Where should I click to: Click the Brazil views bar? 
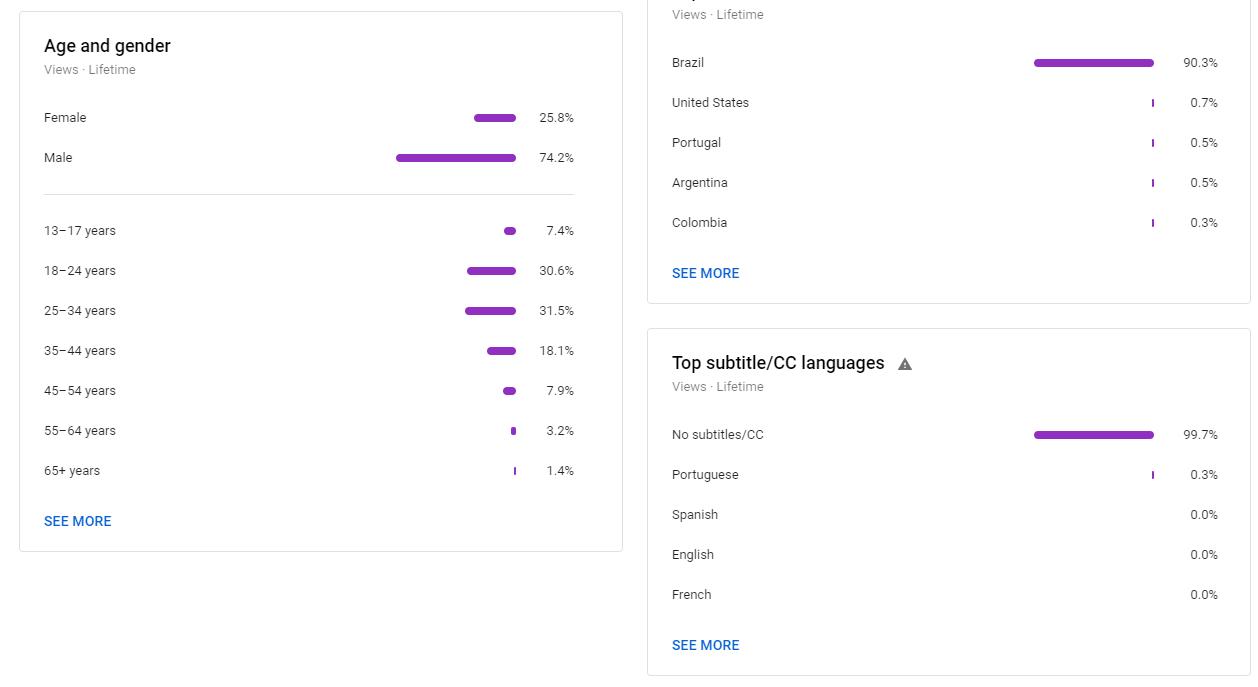click(1094, 63)
